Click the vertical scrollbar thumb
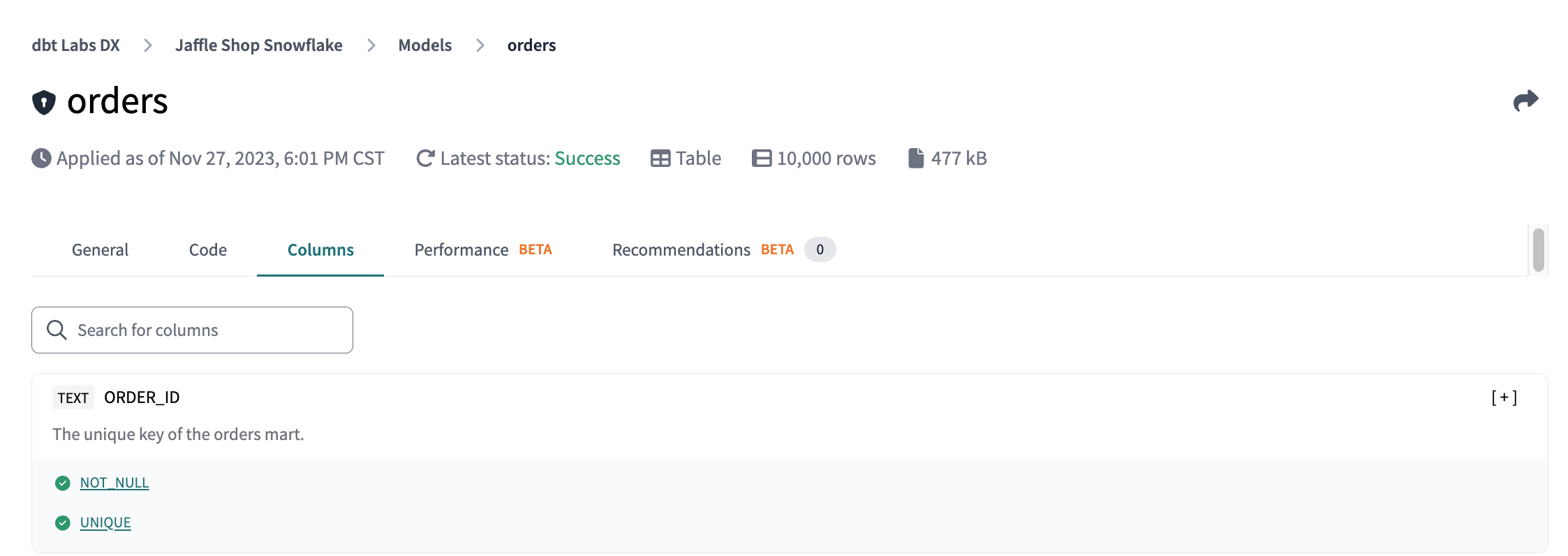 (1538, 250)
